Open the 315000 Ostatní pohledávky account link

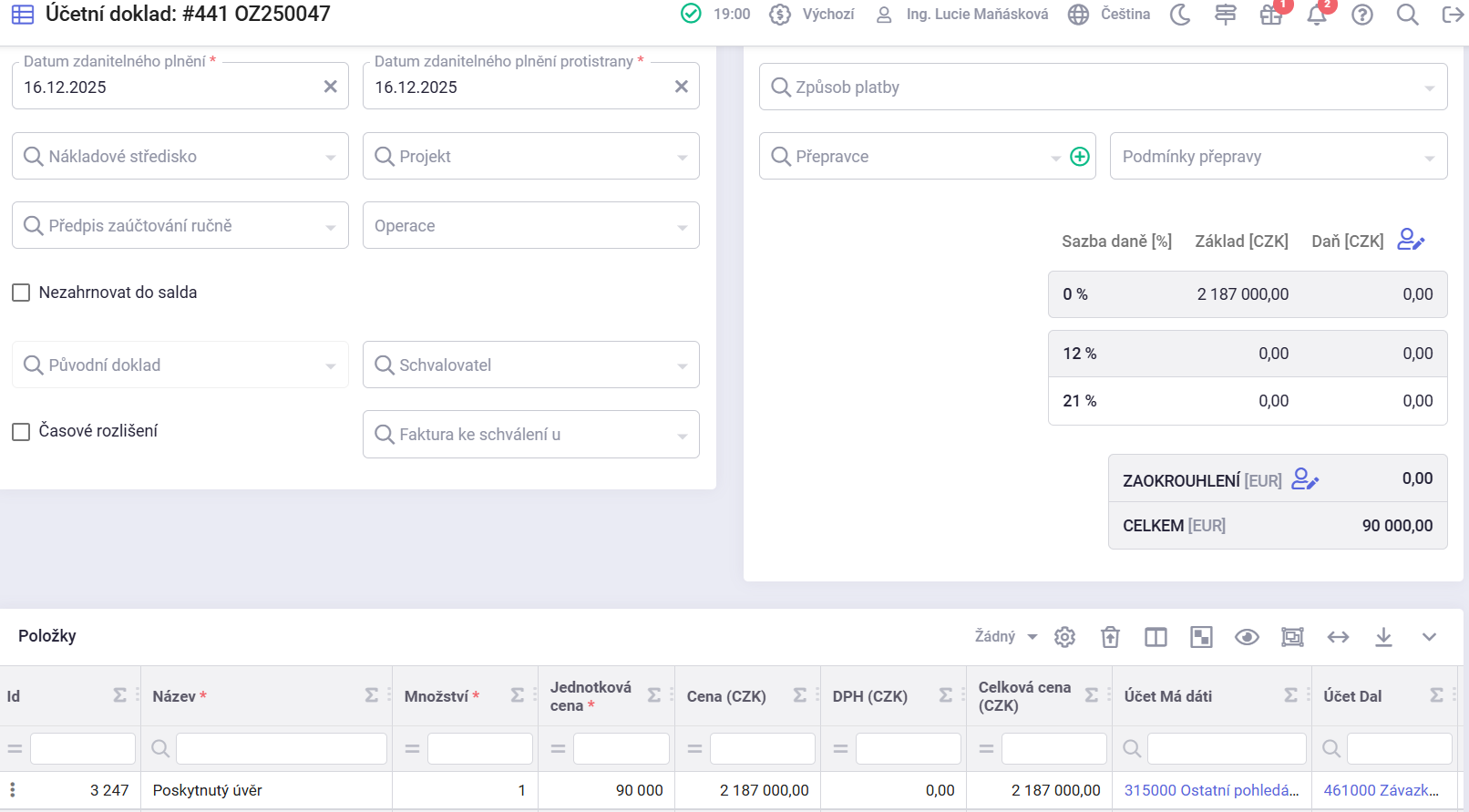1211,790
